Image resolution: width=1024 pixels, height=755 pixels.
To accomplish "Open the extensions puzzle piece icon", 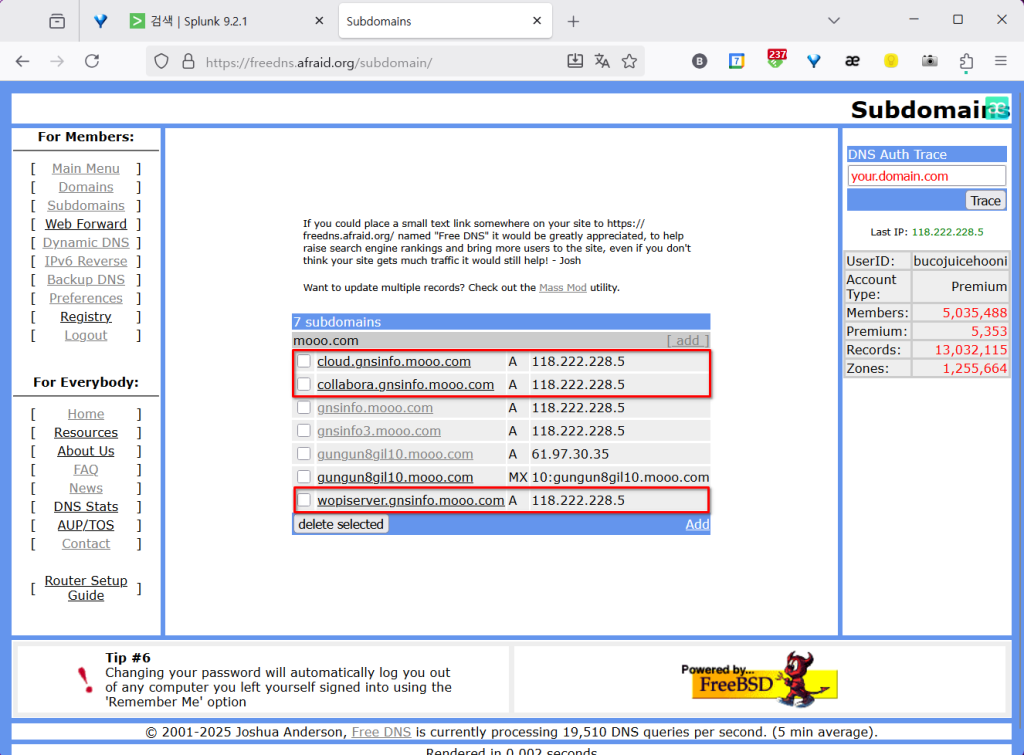I will (966, 61).
